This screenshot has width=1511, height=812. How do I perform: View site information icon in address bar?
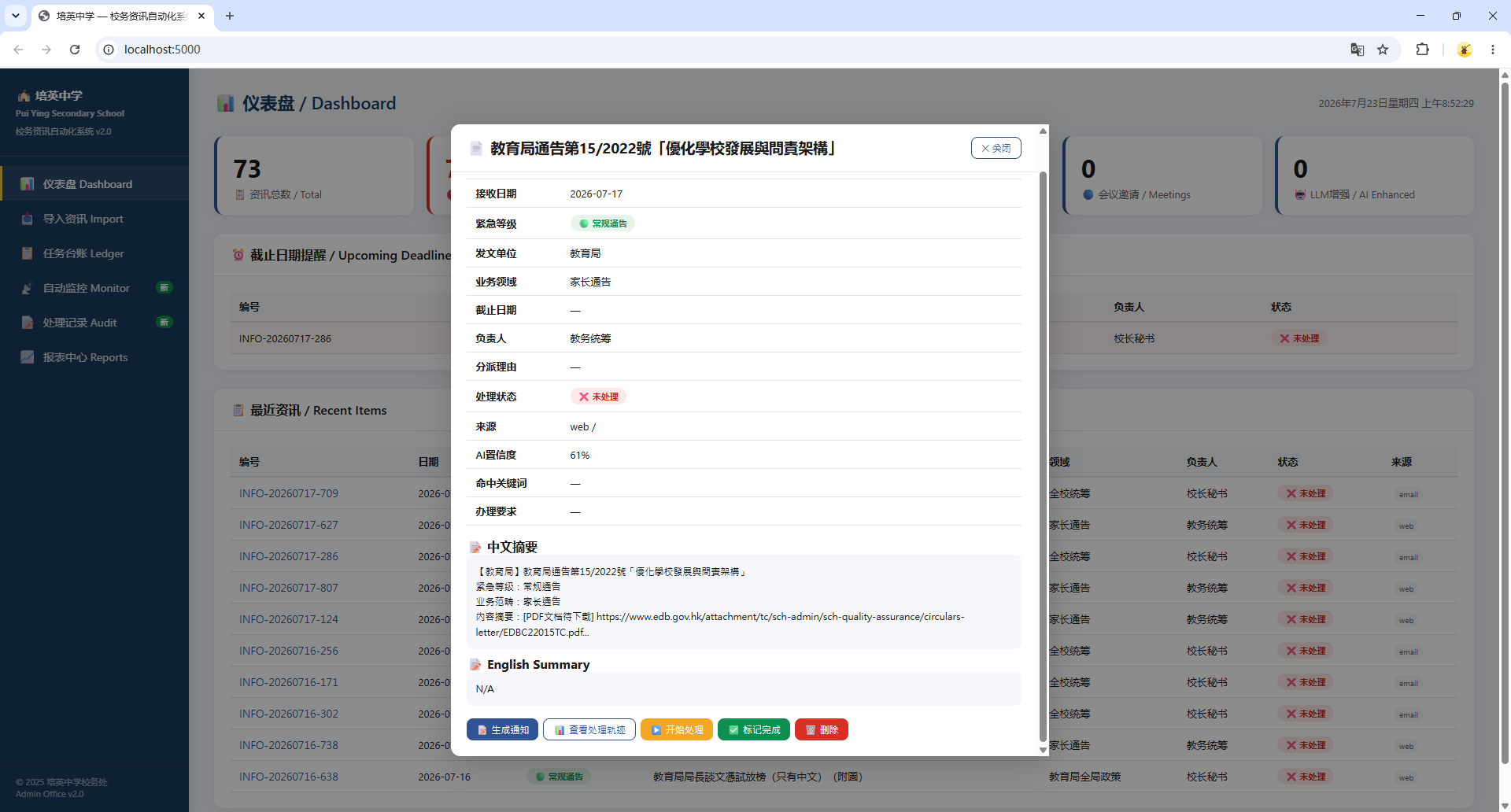point(109,50)
